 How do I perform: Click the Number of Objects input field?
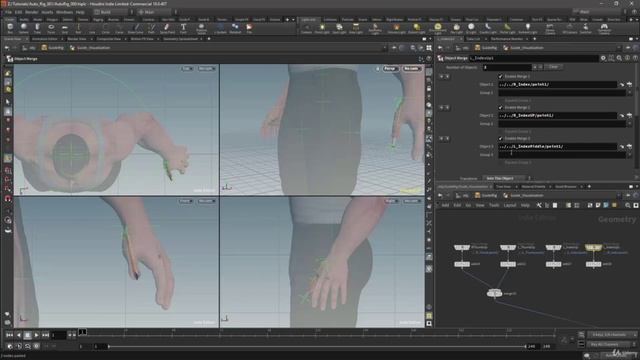(x=507, y=67)
